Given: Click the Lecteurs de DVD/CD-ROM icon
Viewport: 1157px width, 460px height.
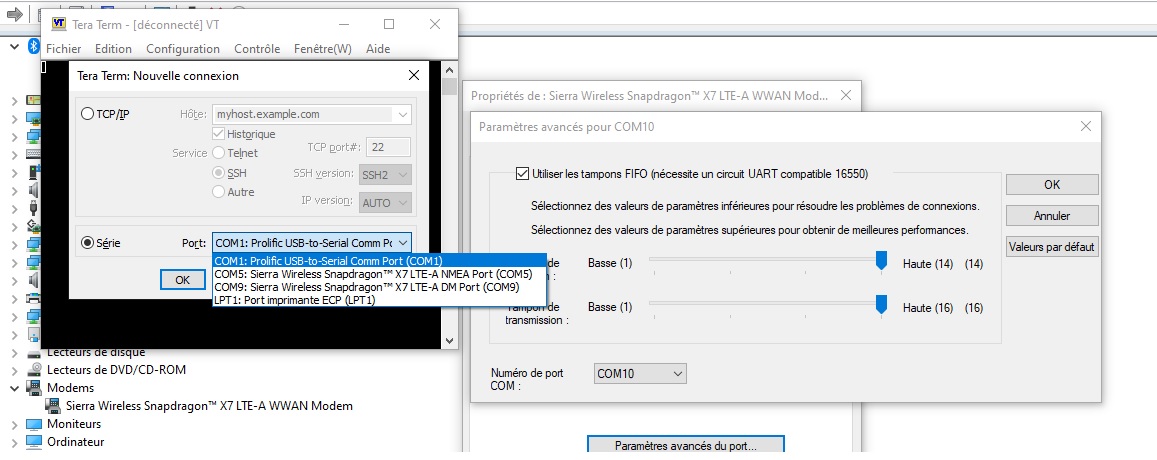Looking at the screenshot, I should coord(34,370).
